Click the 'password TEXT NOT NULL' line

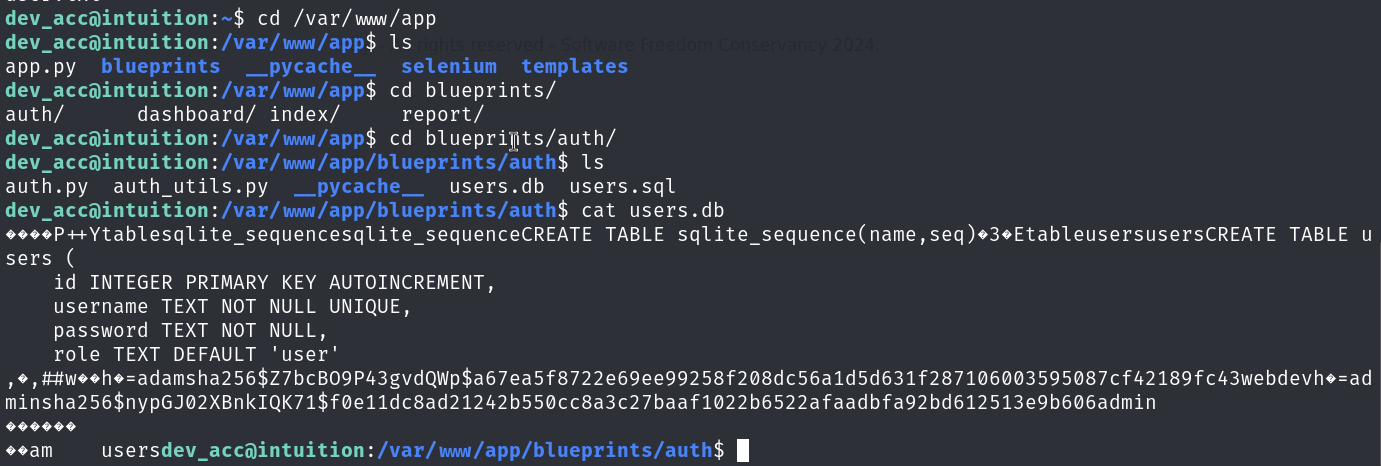[190, 331]
